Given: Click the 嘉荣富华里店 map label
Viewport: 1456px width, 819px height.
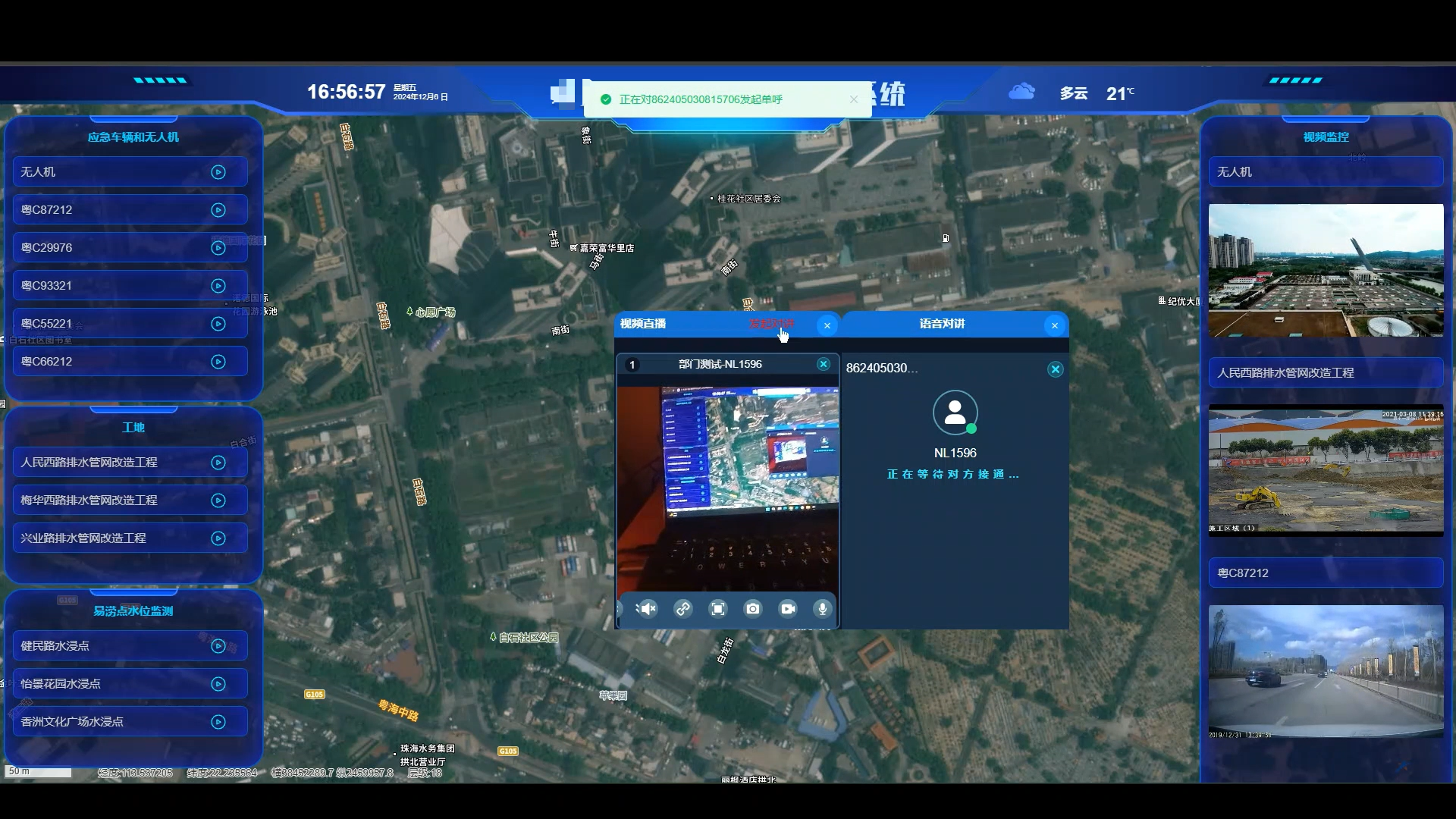Looking at the screenshot, I should (x=607, y=248).
